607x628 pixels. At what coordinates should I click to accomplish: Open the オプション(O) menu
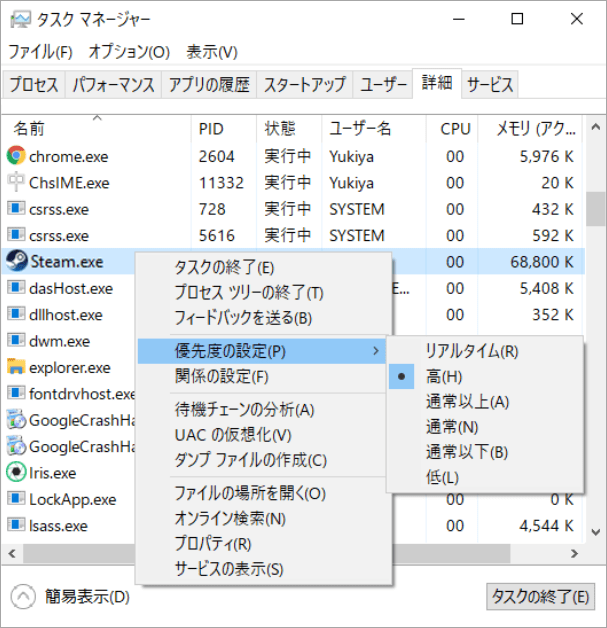pos(129,52)
